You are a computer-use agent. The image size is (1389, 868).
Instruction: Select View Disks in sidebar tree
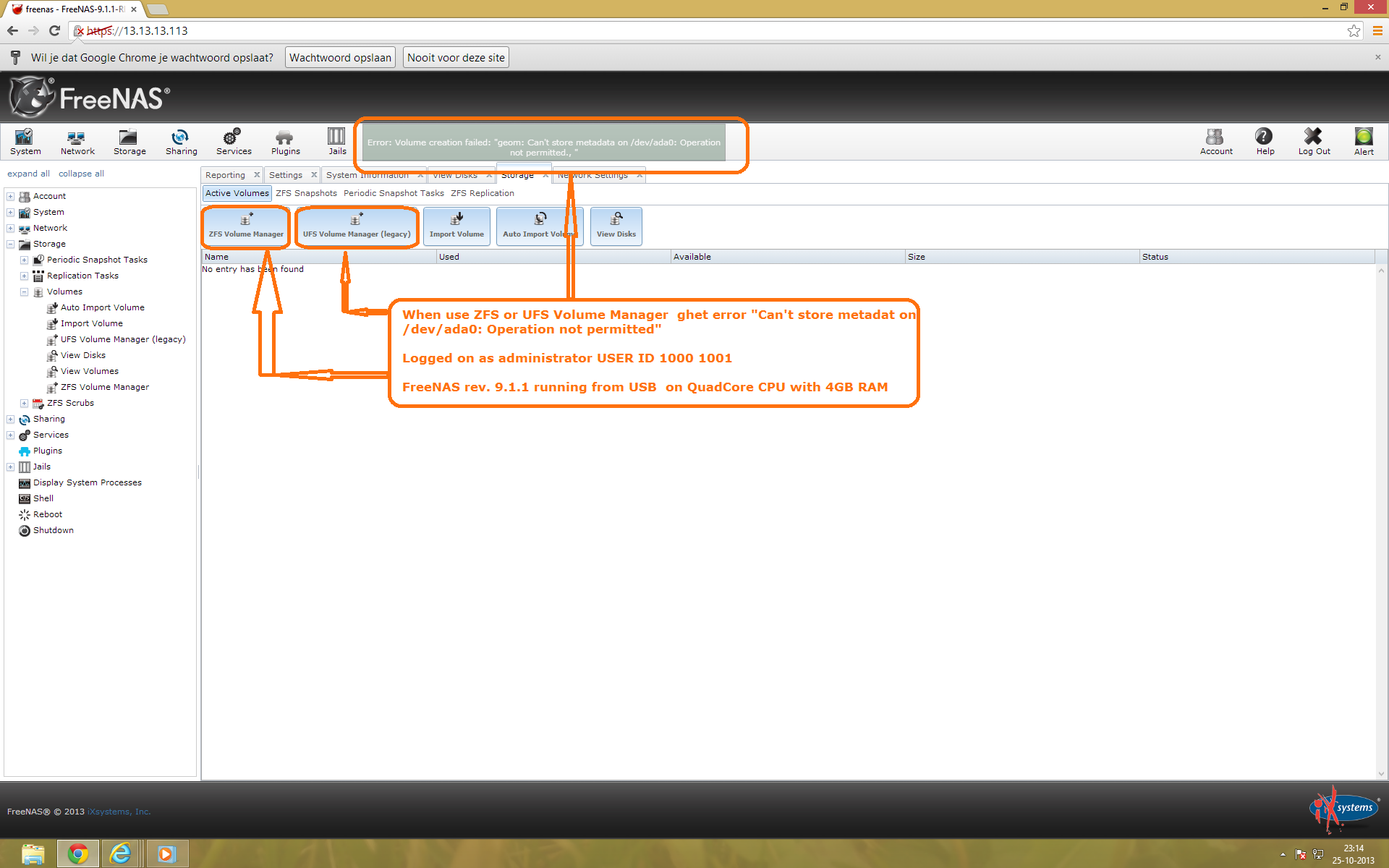82,355
